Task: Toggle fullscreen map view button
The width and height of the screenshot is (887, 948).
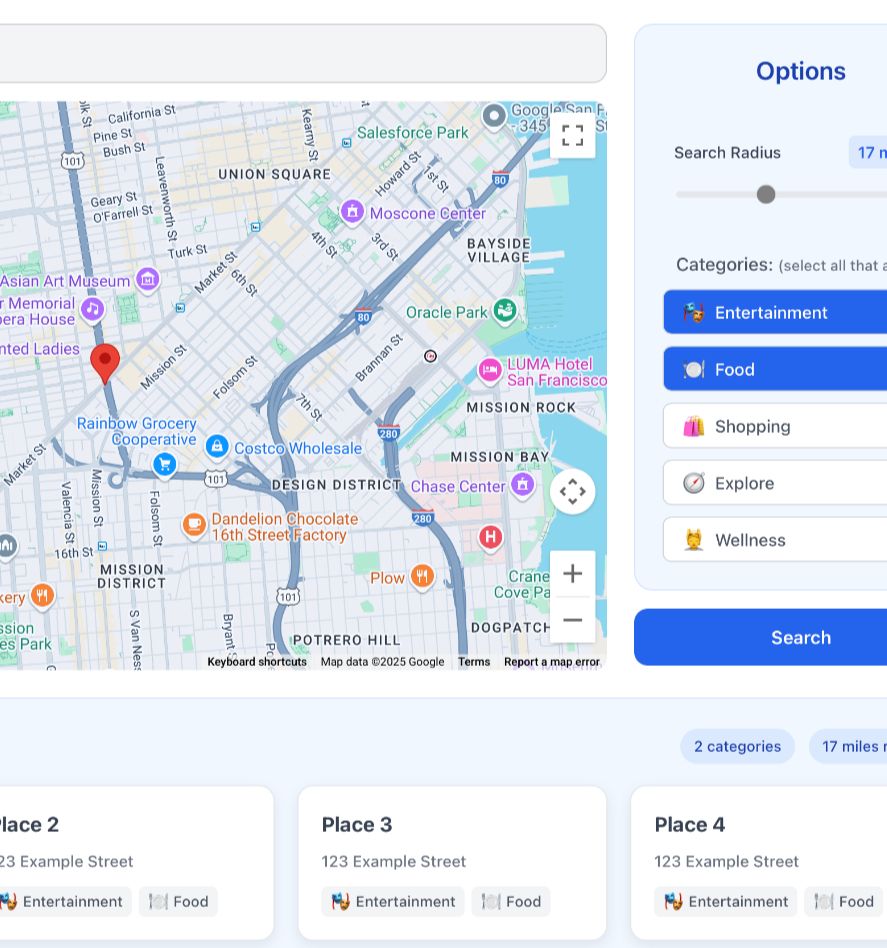Action: [572, 135]
